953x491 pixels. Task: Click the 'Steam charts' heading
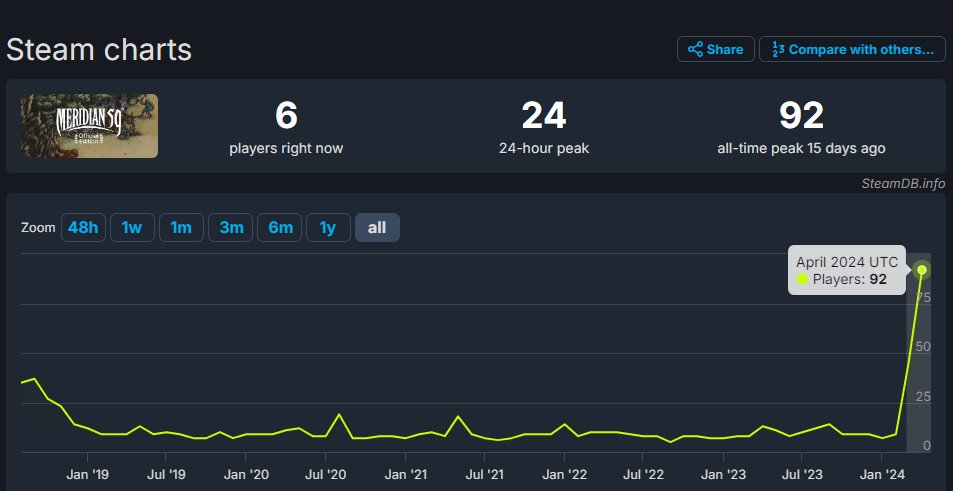click(99, 49)
